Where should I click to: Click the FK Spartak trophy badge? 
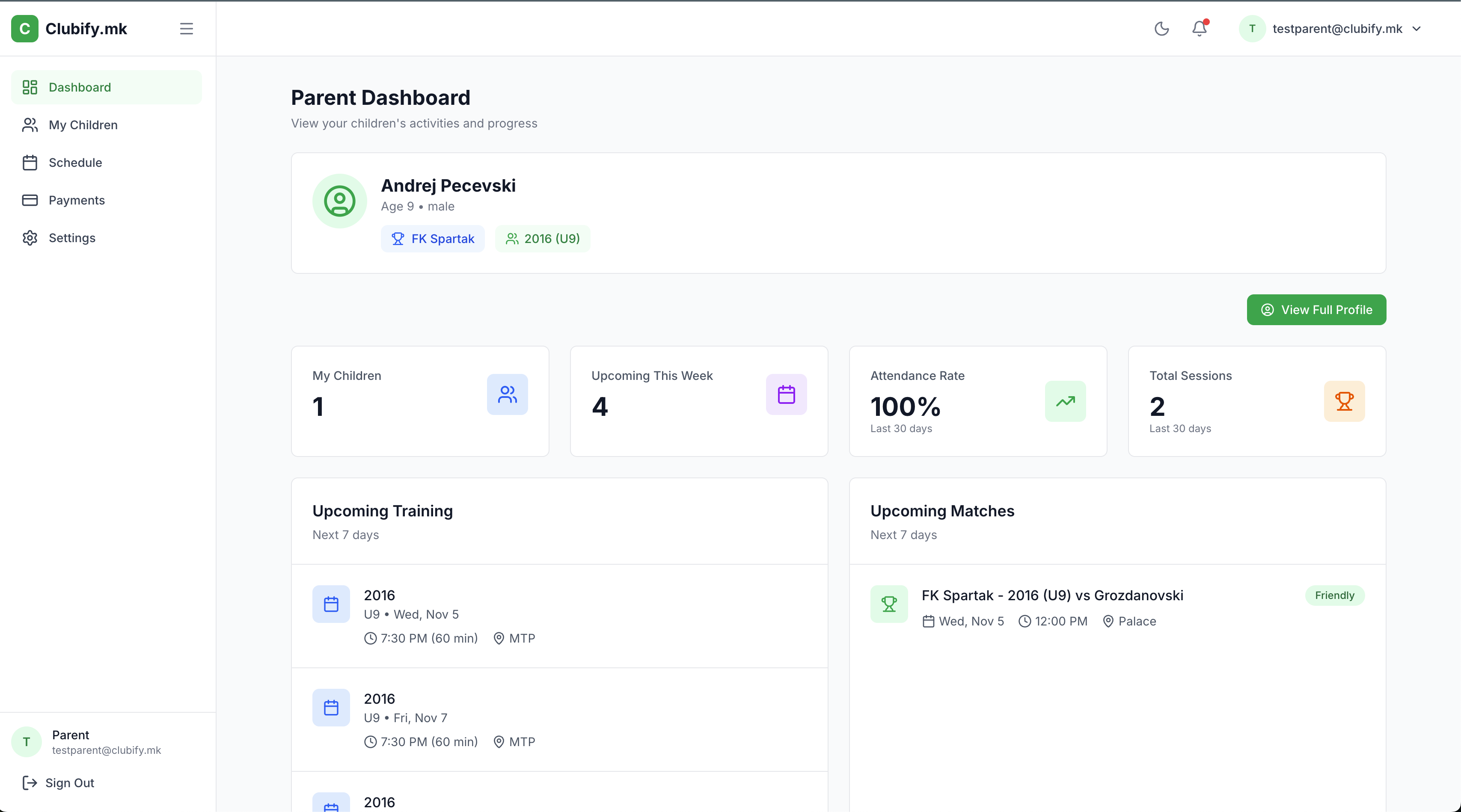pyautogui.click(x=433, y=239)
